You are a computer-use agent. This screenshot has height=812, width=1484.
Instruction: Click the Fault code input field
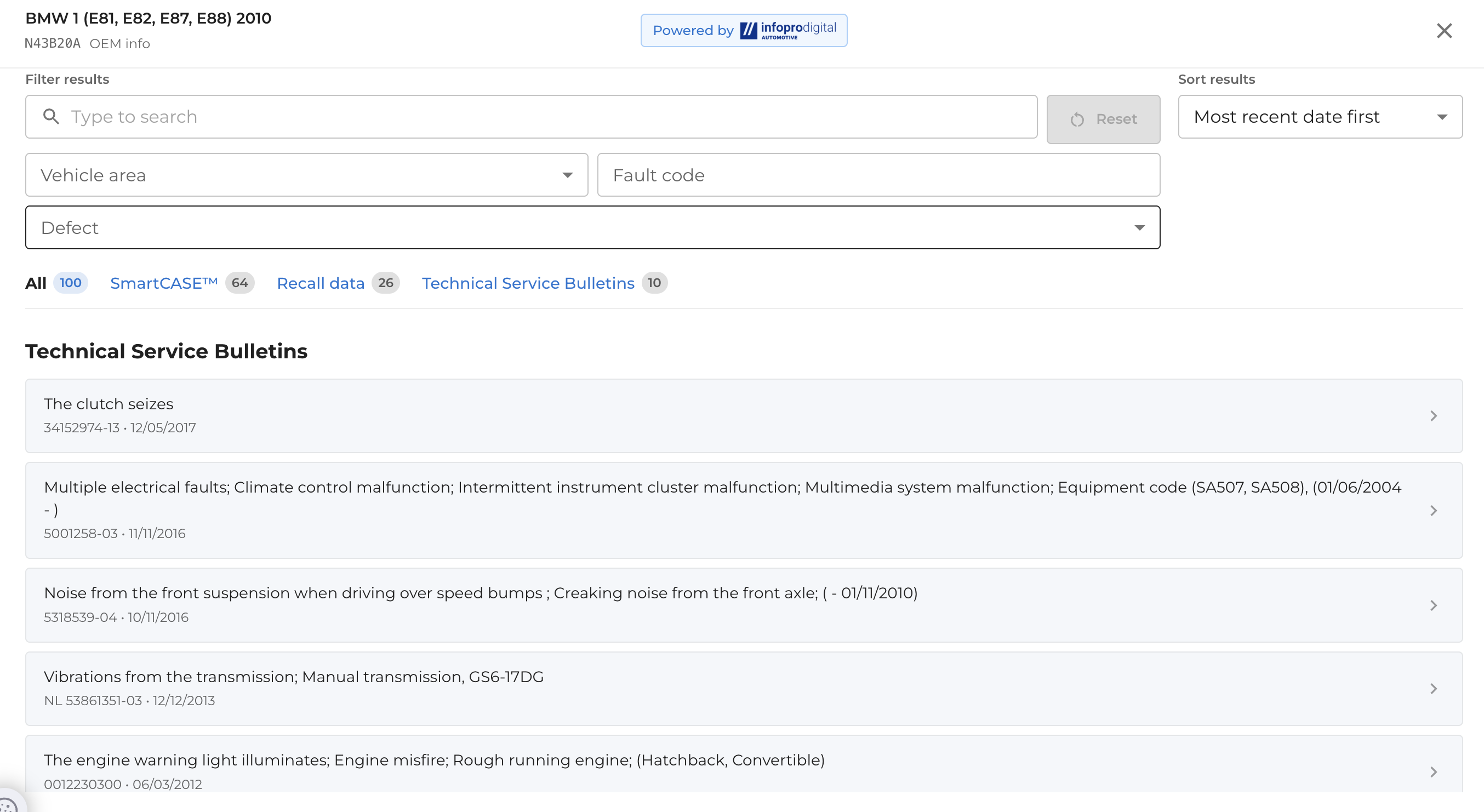(x=878, y=175)
